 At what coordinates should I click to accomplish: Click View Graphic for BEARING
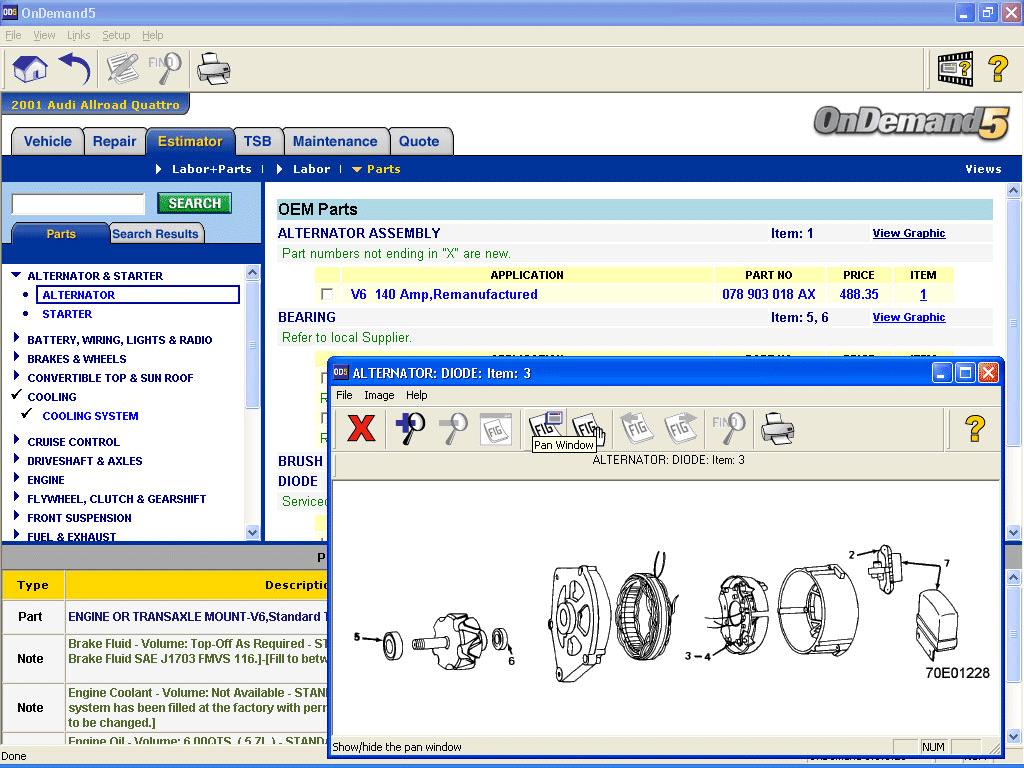[x=908, y=317]
